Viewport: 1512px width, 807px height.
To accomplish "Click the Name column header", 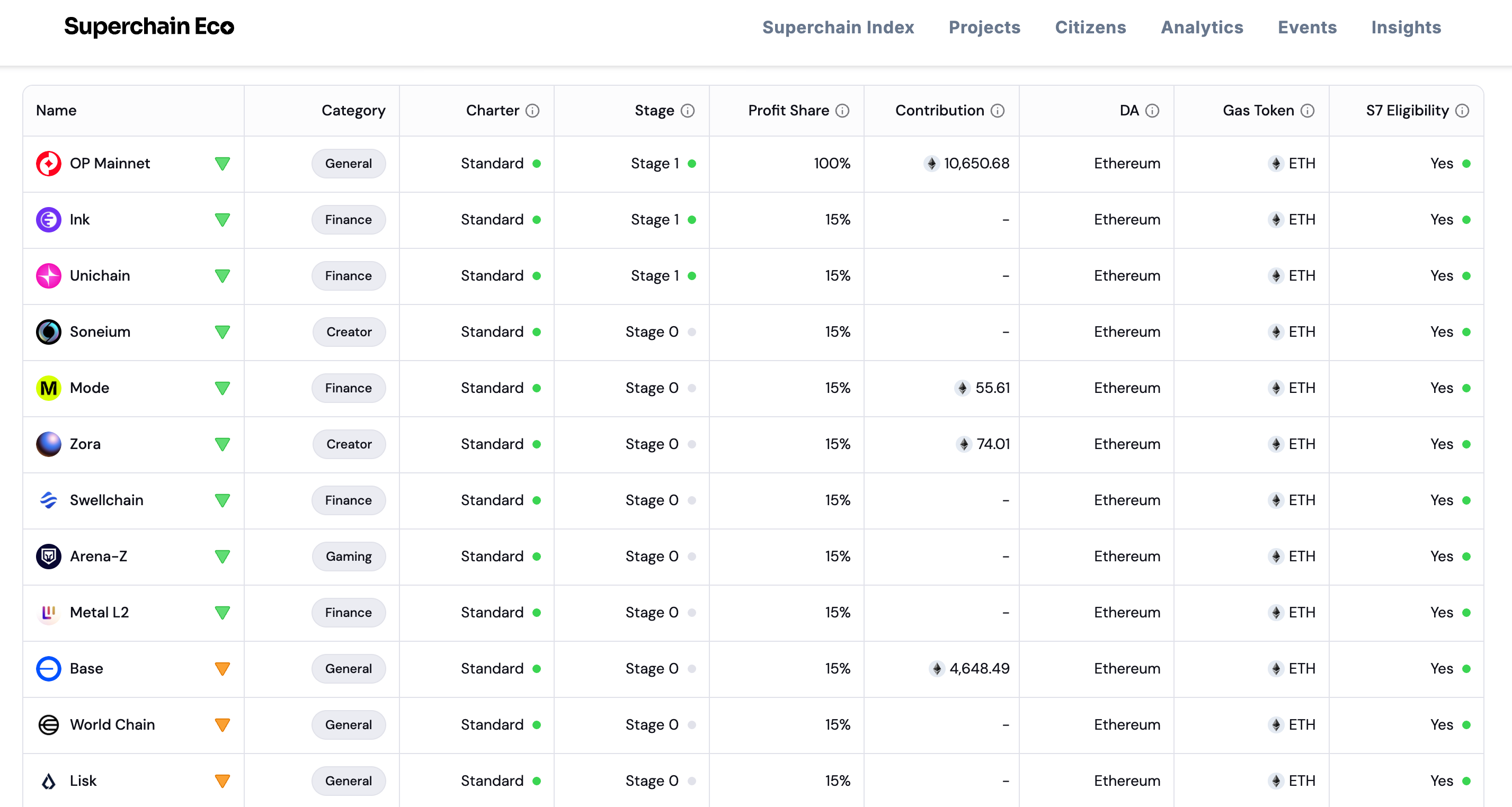I will [x=56, y=111].
